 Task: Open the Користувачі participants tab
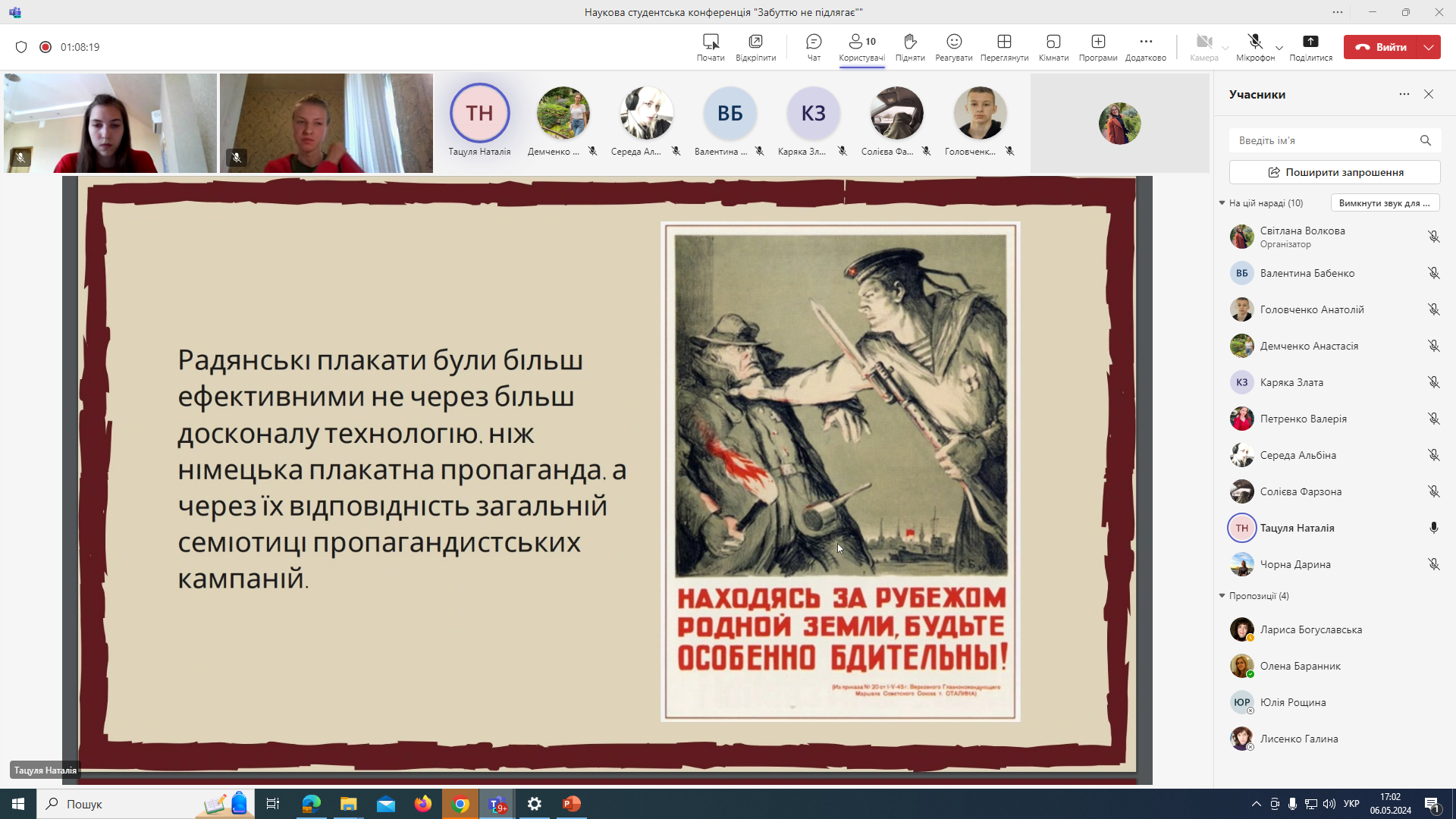click(861, 47)
